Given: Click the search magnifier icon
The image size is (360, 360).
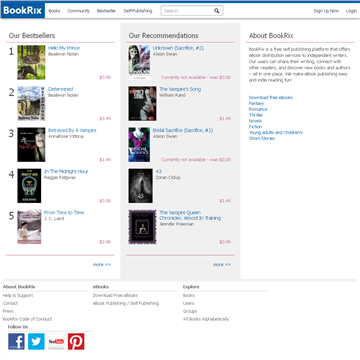Looking at the screenshot, I should click(x=217, y=11).
